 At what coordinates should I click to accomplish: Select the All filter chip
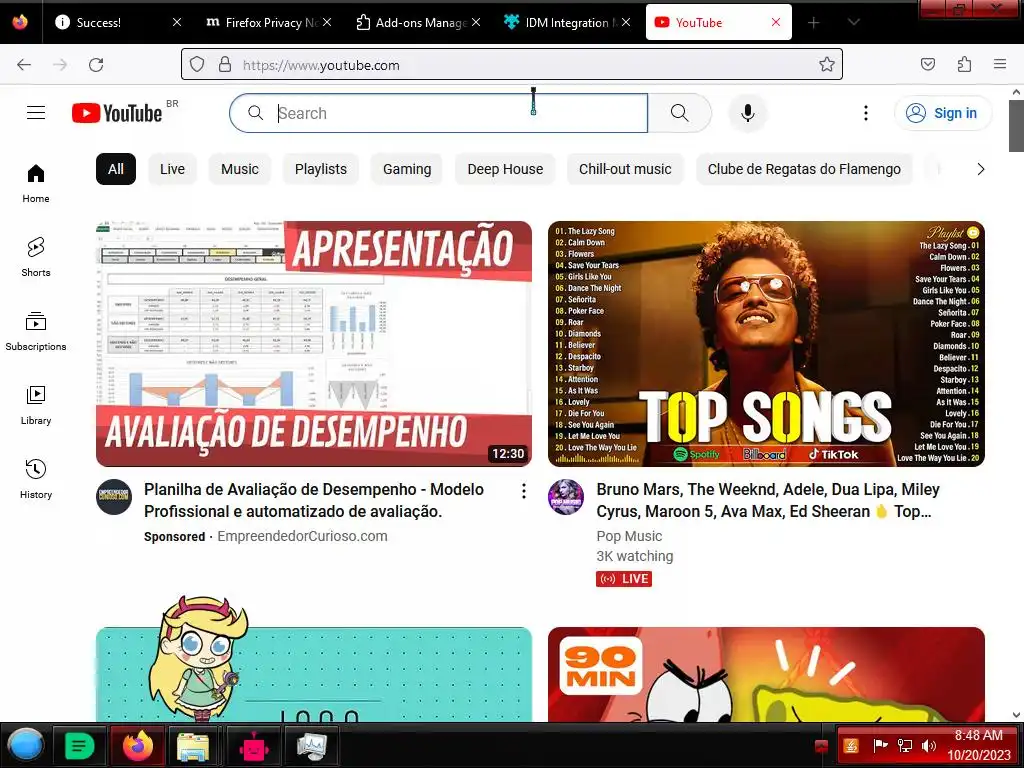point(116,169)
